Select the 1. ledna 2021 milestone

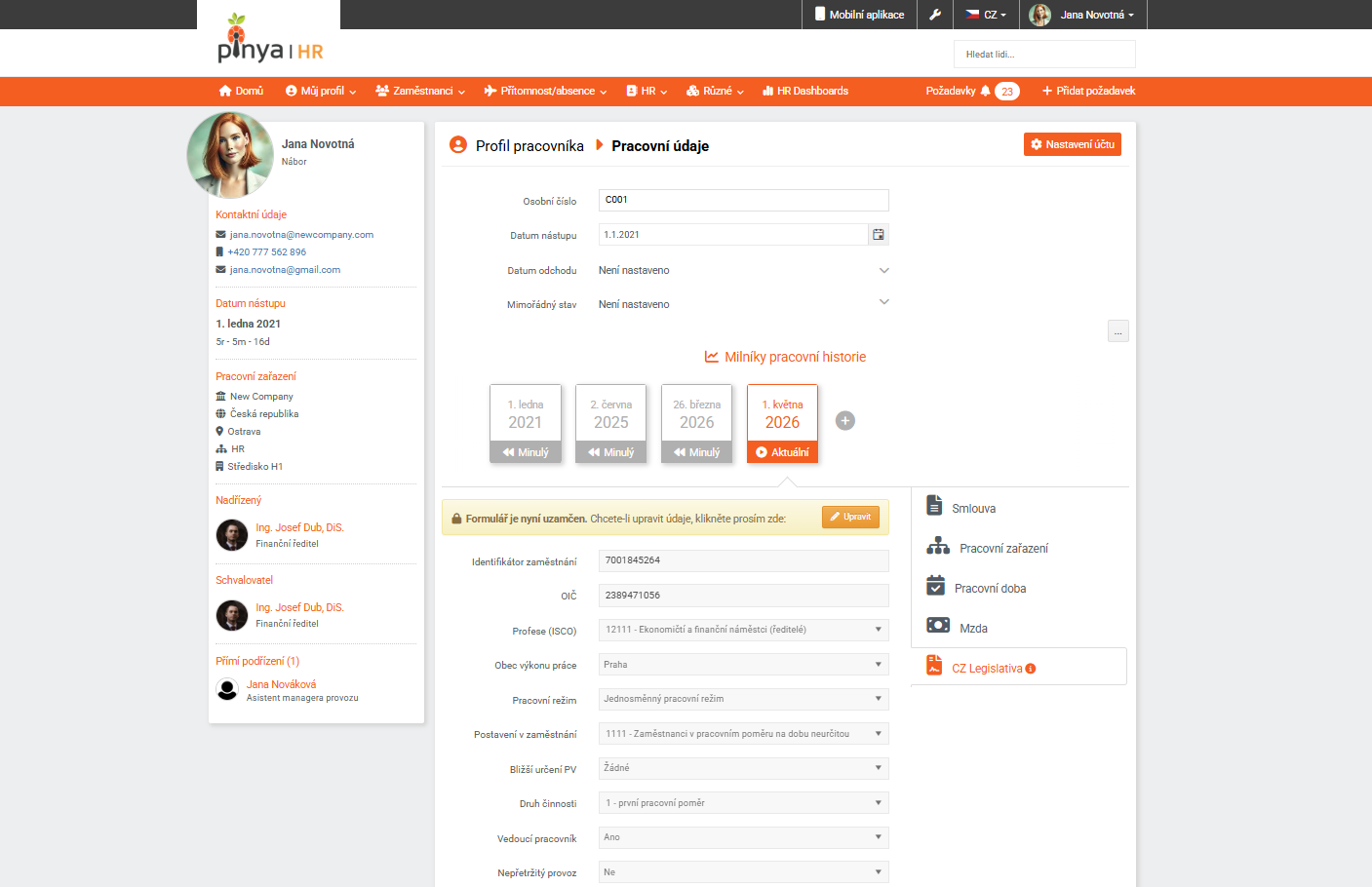click(x=526, y=423)
